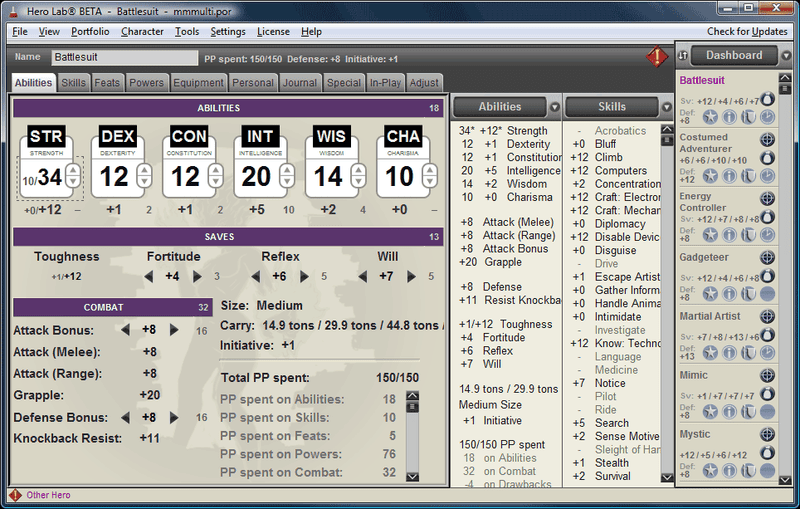Screen dimensions: 800x509
Task: Click Mystic's gear bag icon
Action: (x=767, y=452)
